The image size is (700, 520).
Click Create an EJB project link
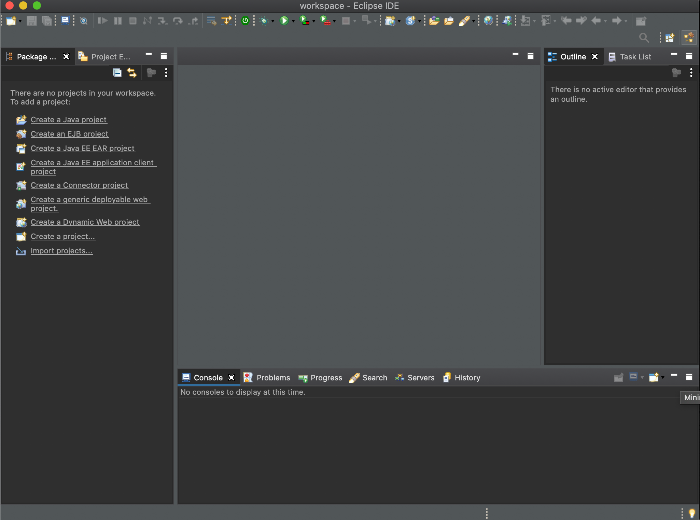70,134
